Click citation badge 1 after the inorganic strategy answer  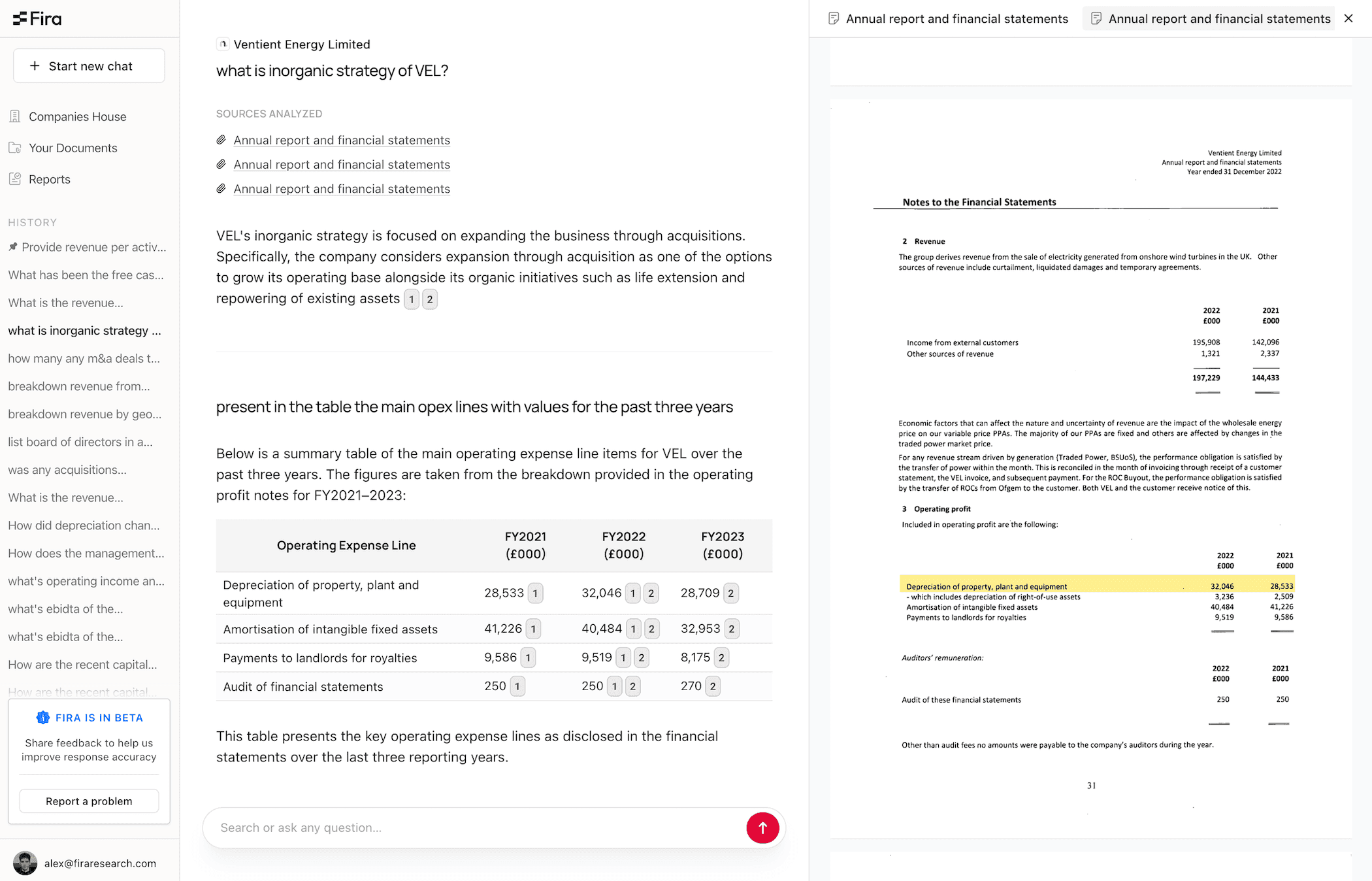click(x=412, y=299)
